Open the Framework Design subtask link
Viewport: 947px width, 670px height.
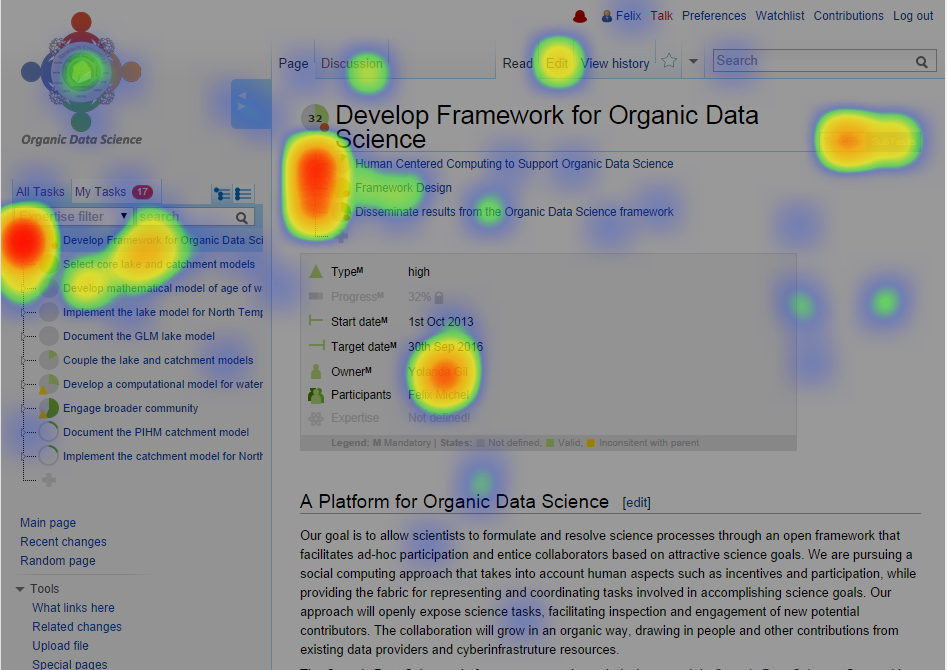pos(403,188)
